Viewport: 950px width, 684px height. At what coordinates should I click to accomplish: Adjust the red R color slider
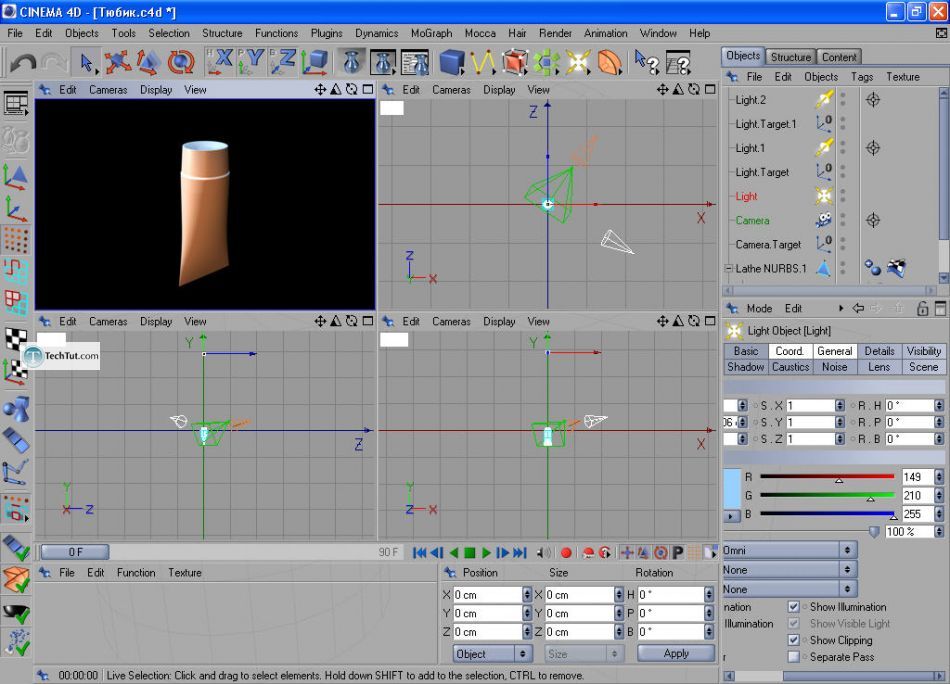tap(827, 477)
